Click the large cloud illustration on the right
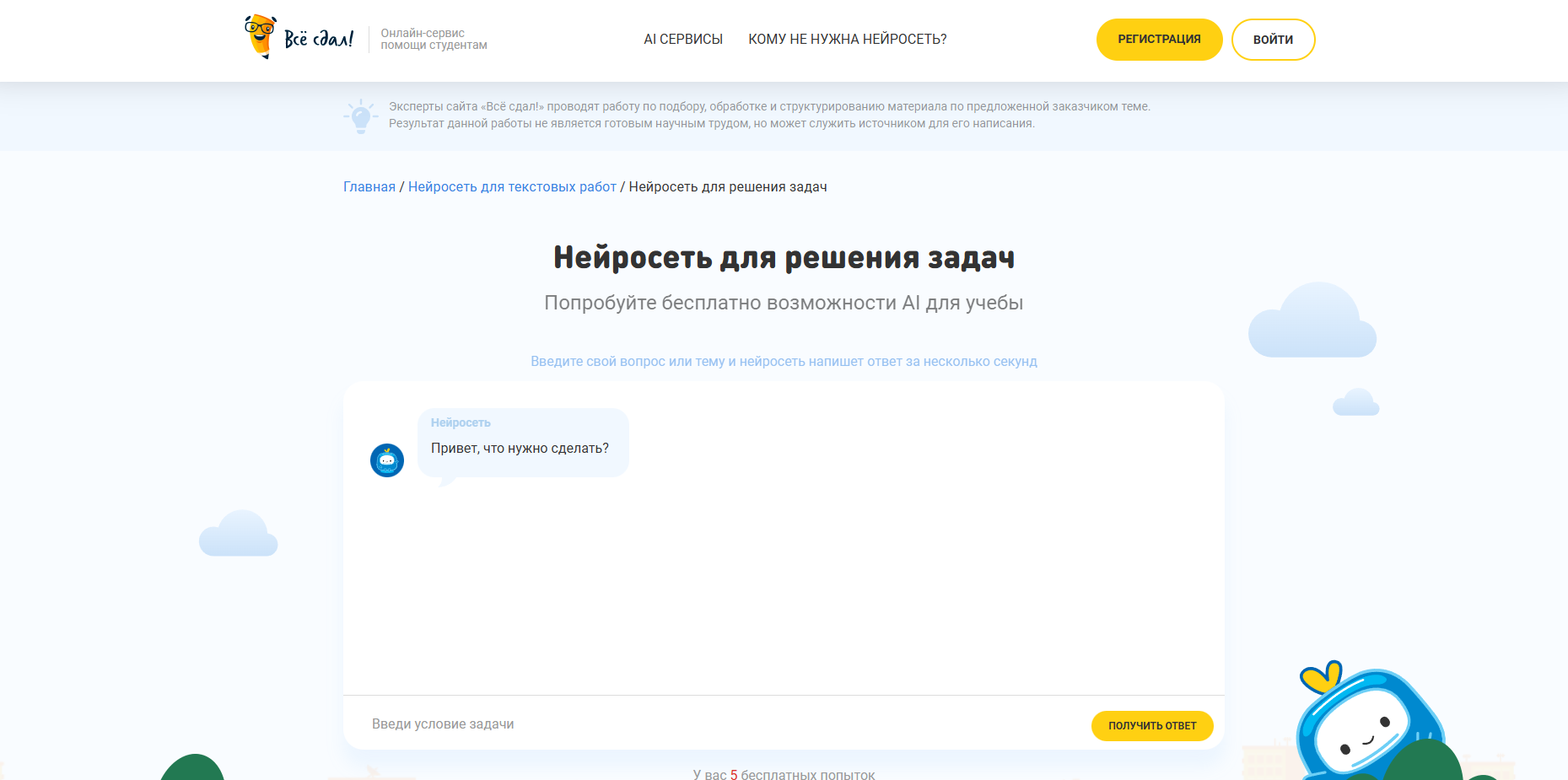Image resolution: width=1568 pixels, height=780 pixels. click(x=1312, y=323)
